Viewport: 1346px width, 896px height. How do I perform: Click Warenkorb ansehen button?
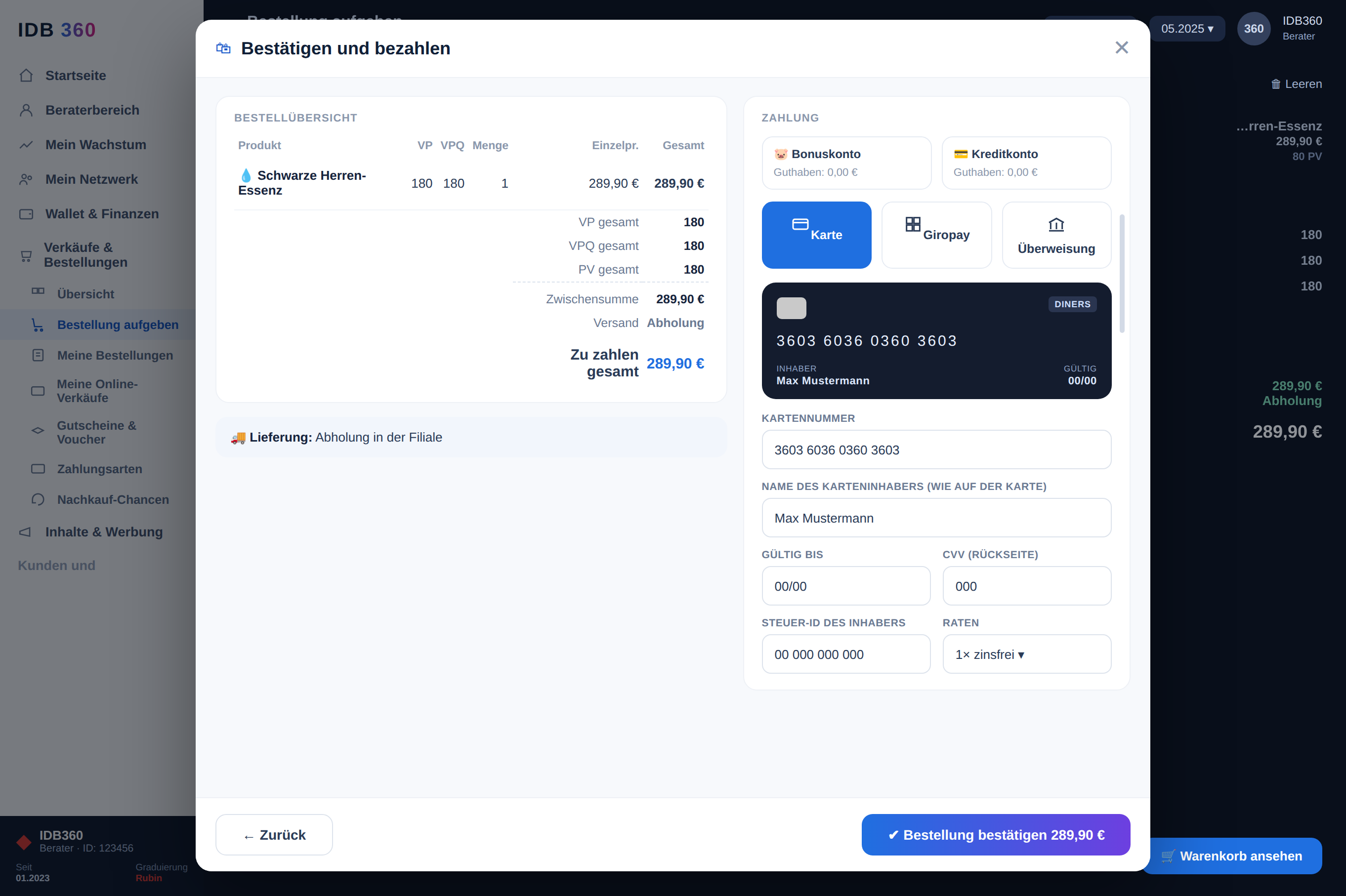1231,856
